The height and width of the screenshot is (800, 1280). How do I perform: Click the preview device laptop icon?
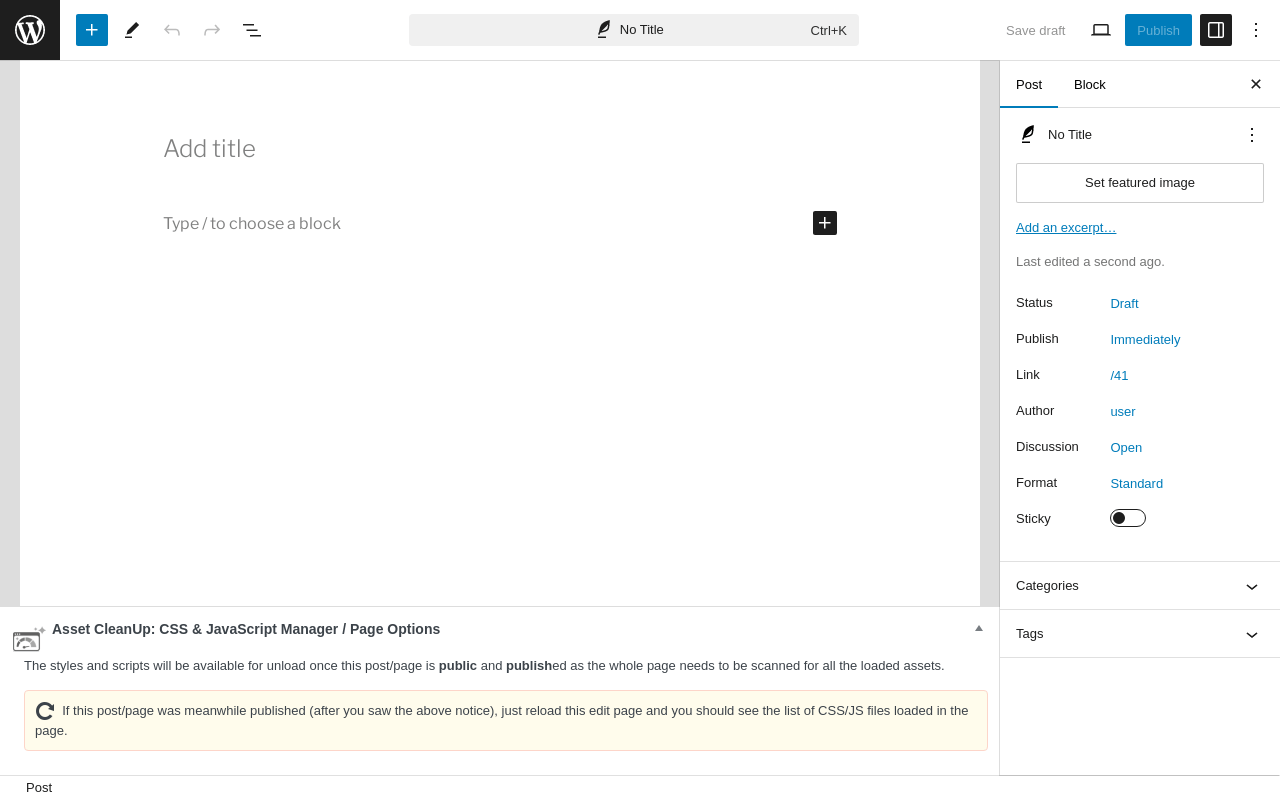click(1101, 30)
